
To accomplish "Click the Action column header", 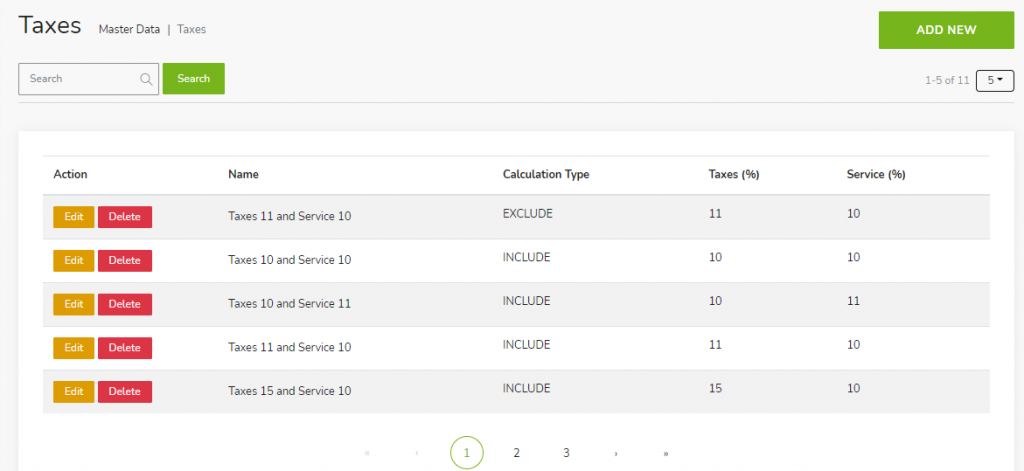I will click(x=71, y=174).
